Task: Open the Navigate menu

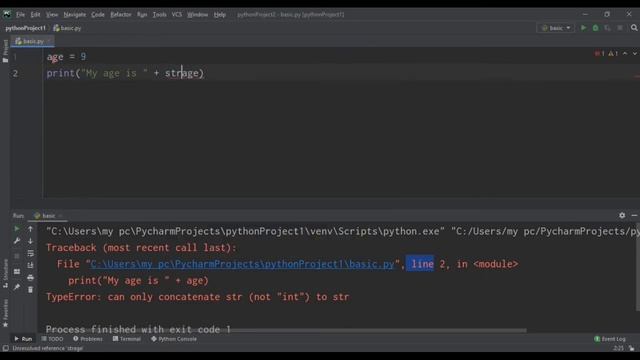Action: 75,14
